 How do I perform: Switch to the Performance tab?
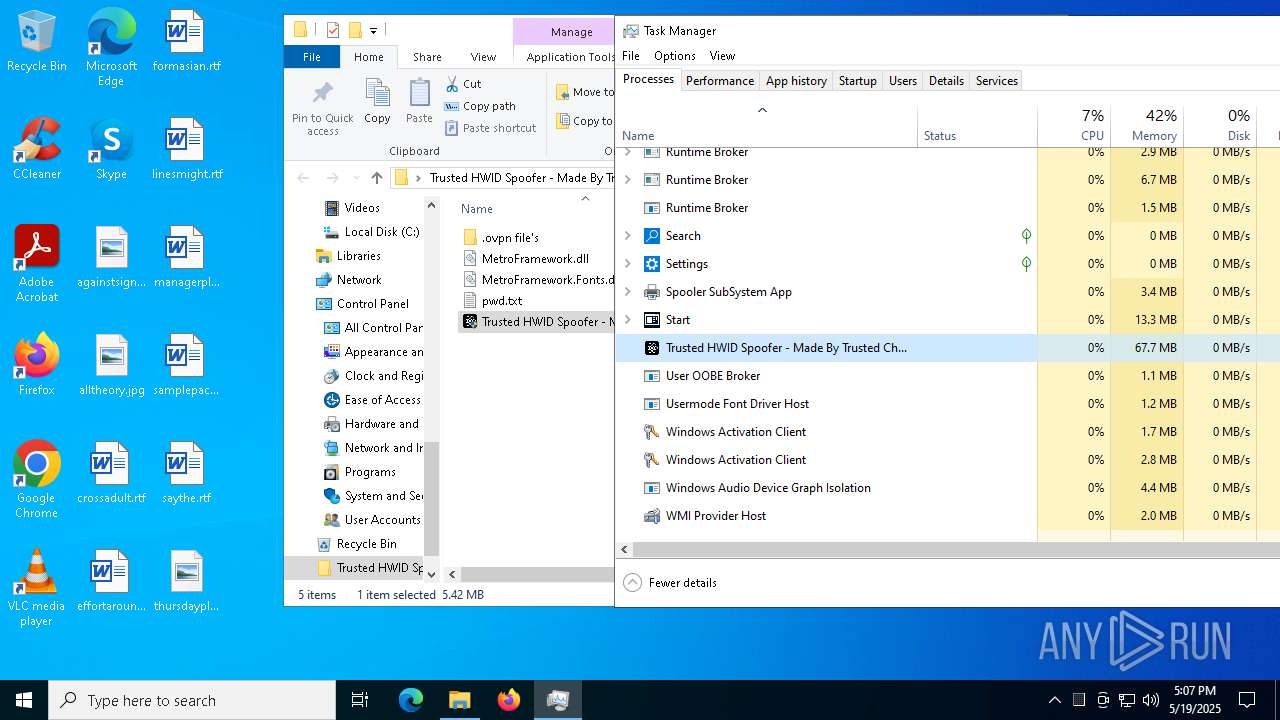[x=720, y=81]
